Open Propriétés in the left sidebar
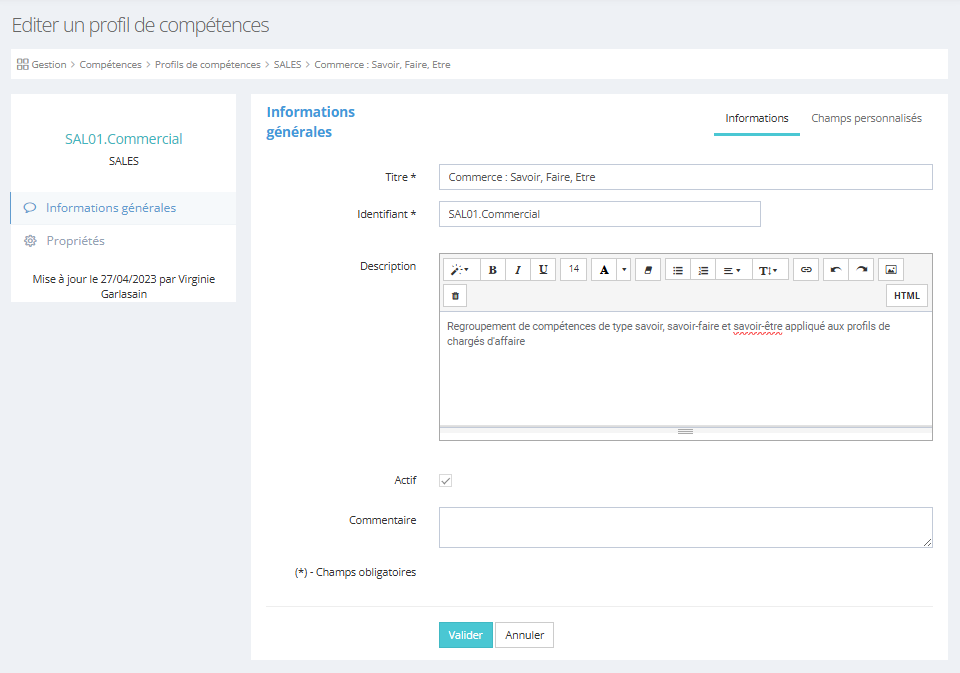 click(x=75, y=241)
